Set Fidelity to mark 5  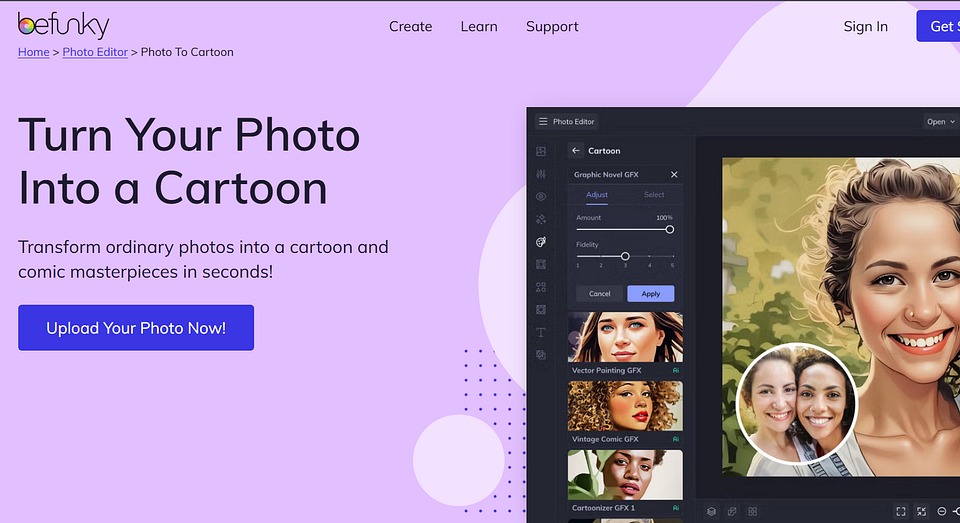point(672,257)
